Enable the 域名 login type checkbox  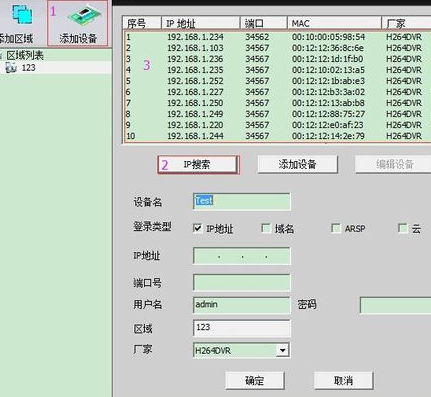click(x=266, y=228)
